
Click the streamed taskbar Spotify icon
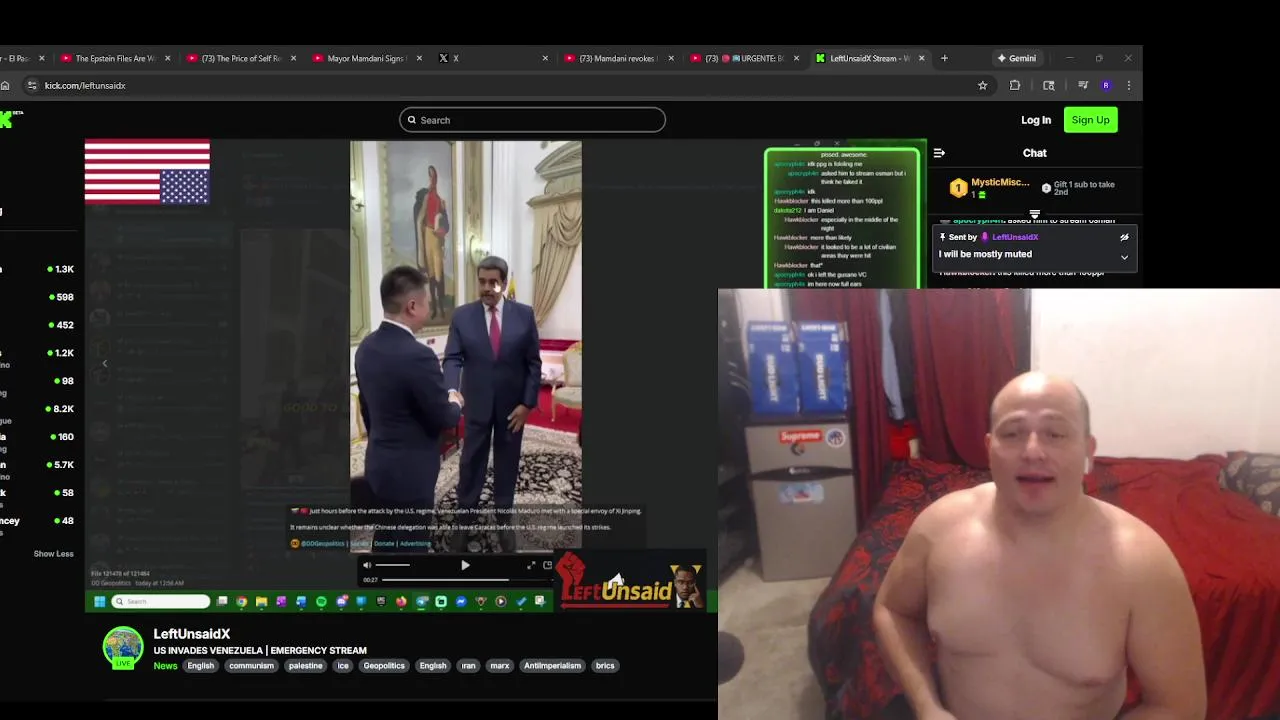click(321, 601)
